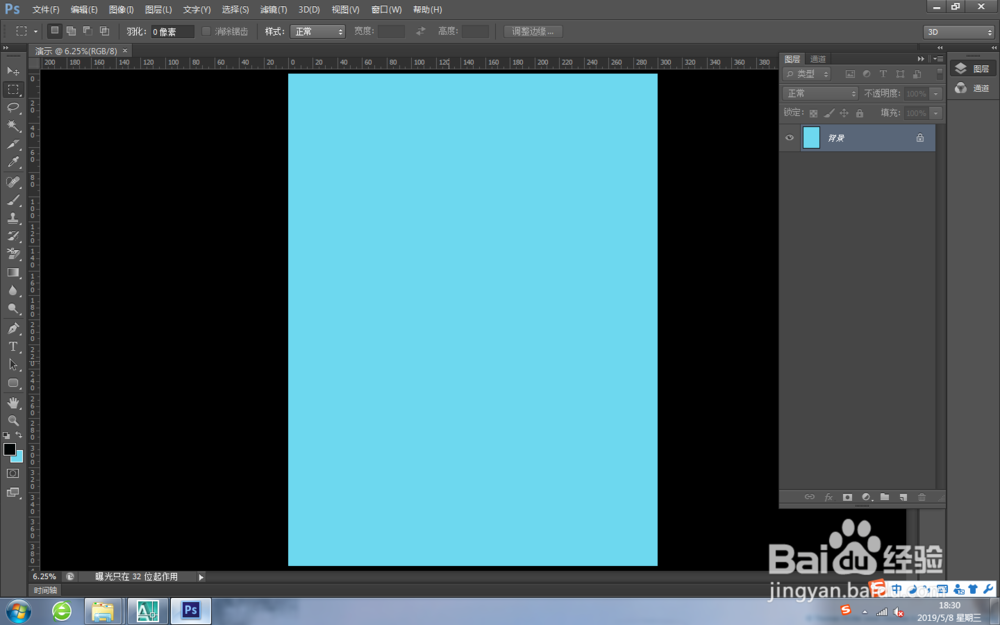Toggle lock position icon
Image resolution: width=1000 pixels, height=625 pixels.
(844, 113)
